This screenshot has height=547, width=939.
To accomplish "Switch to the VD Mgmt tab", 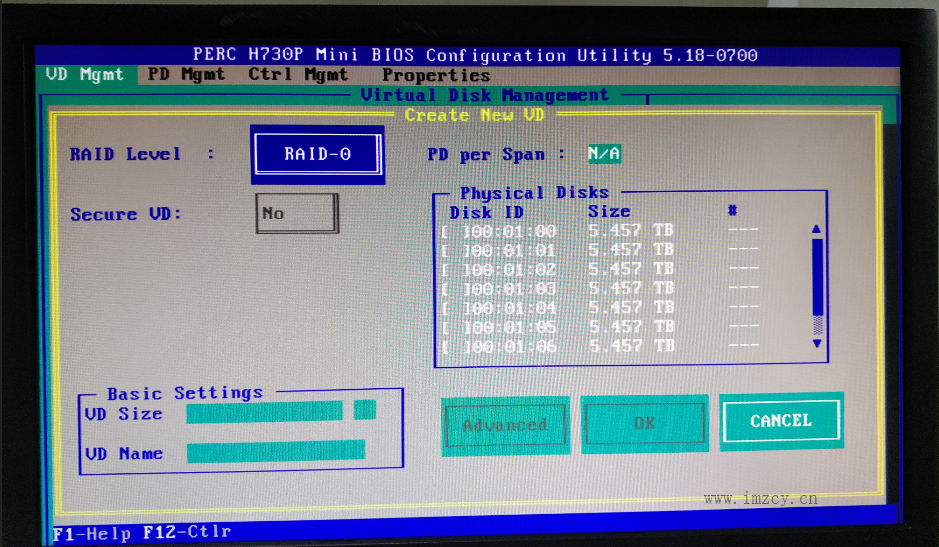I will tap(84, 75).
